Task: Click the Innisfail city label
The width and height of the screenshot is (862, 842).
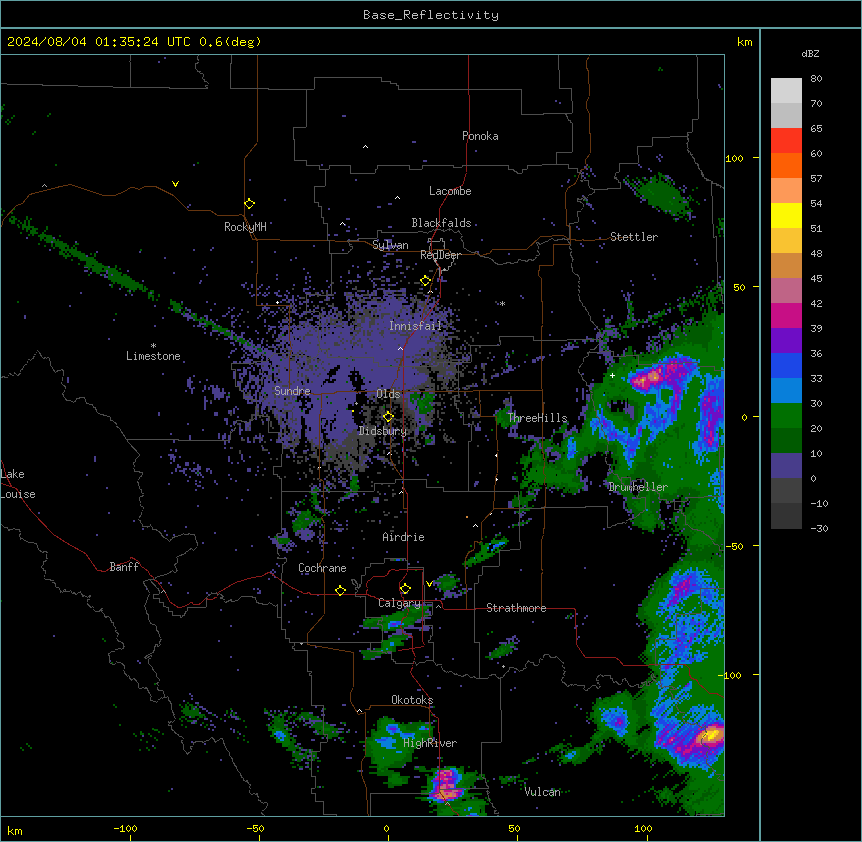Action: [416, 326]
